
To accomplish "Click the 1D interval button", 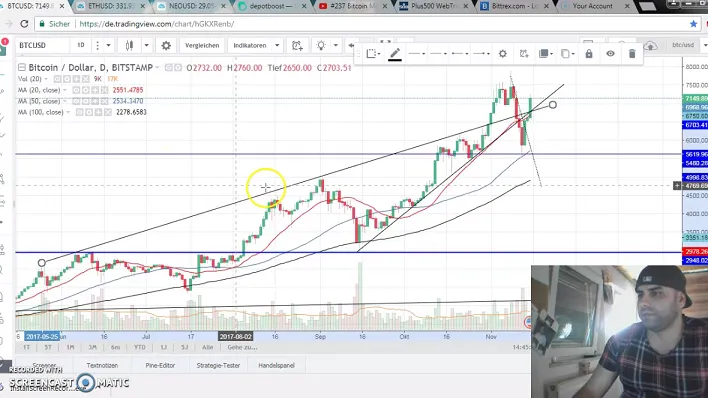I will point(81,45).
